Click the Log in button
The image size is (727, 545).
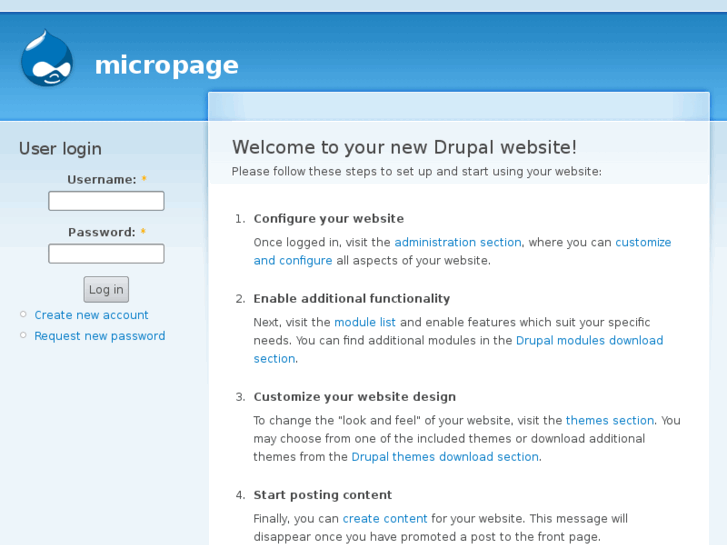pos(106,289)
